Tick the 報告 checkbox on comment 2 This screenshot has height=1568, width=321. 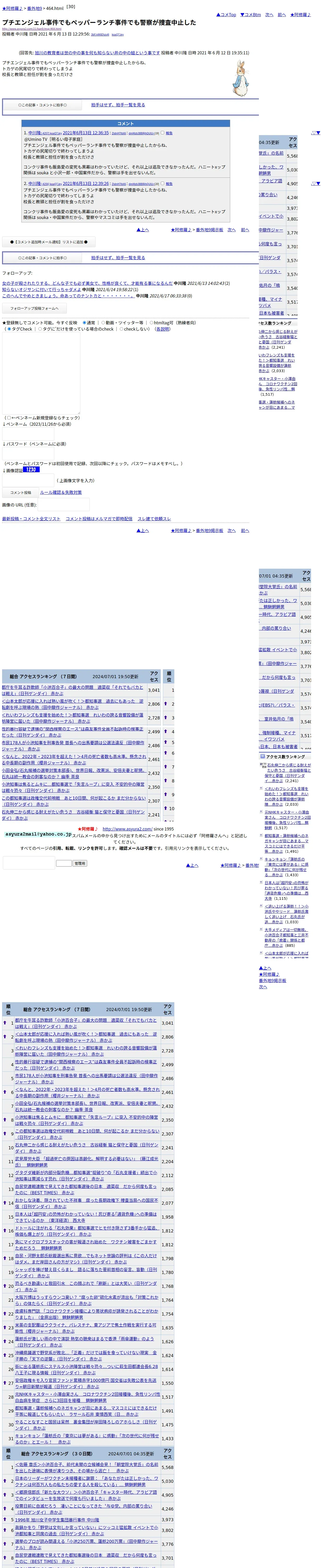click(x=162, y=183)
